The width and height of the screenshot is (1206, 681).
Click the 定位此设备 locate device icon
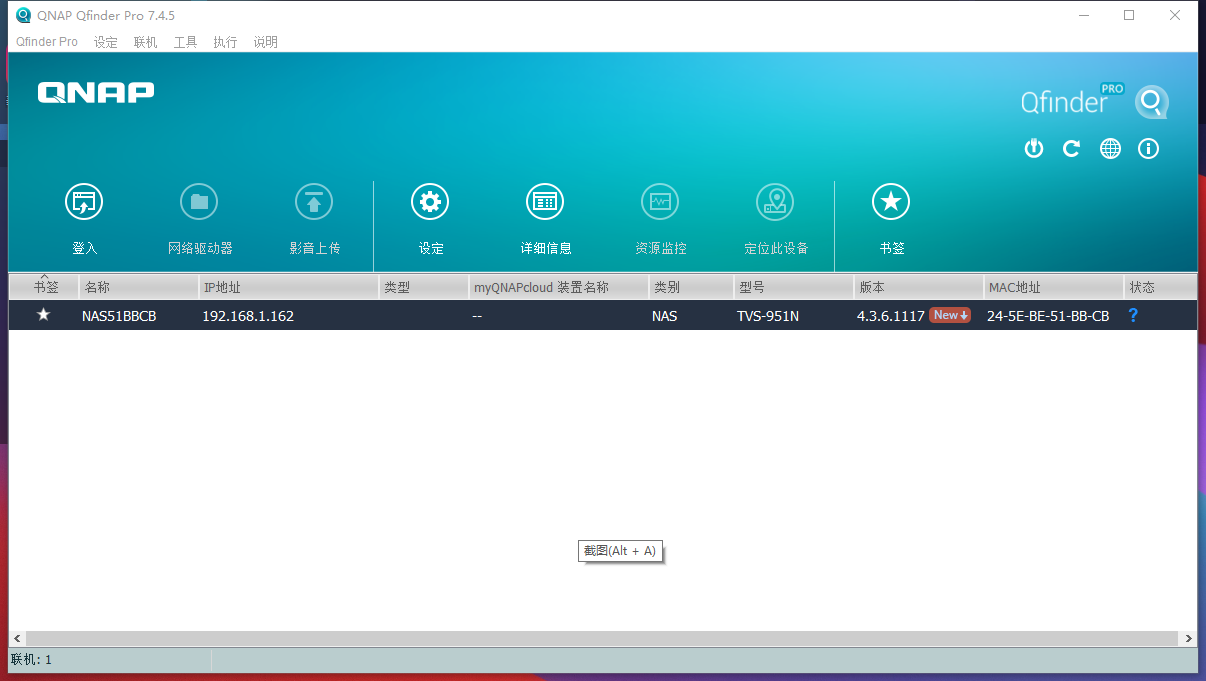pyautogui.click(x=775, y=202)
